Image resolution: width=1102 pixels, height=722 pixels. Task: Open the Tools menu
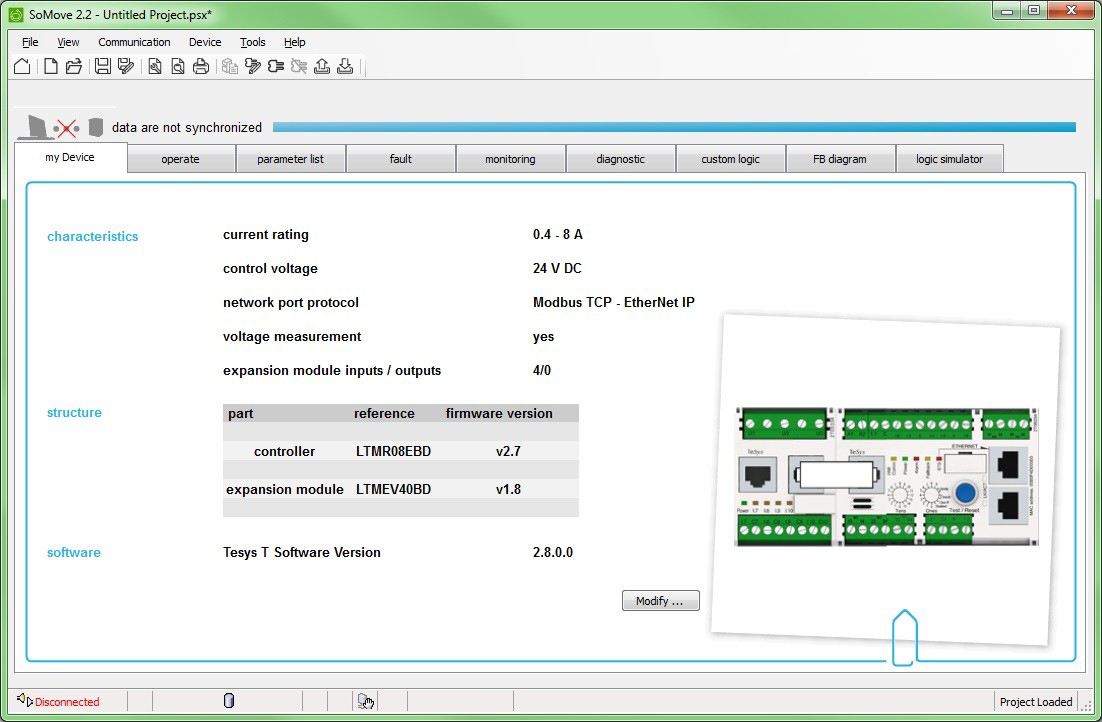(252, 42)
